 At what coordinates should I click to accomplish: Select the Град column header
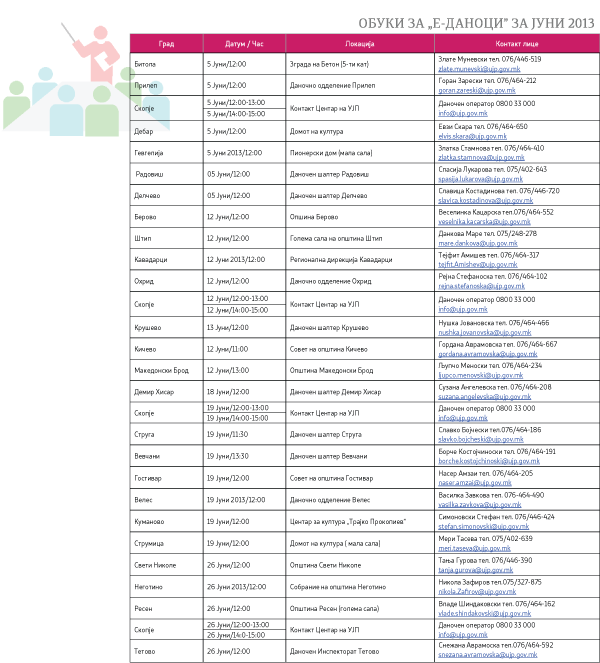(166, 44)
